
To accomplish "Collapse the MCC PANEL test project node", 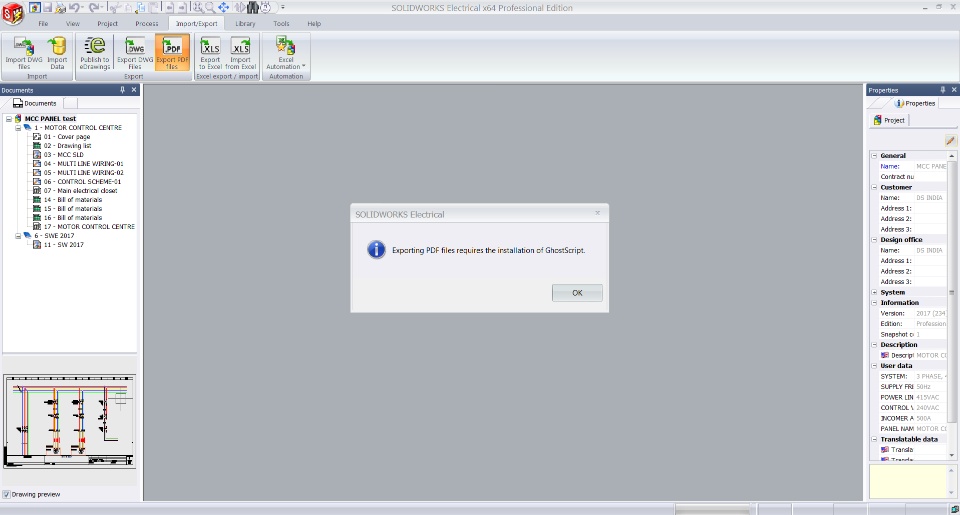I will pos(9,119).
